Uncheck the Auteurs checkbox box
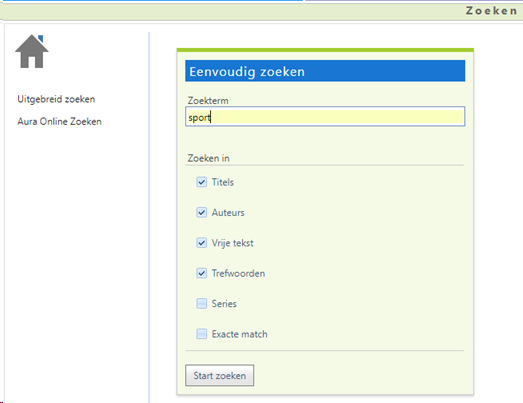 tap(201, 213)
